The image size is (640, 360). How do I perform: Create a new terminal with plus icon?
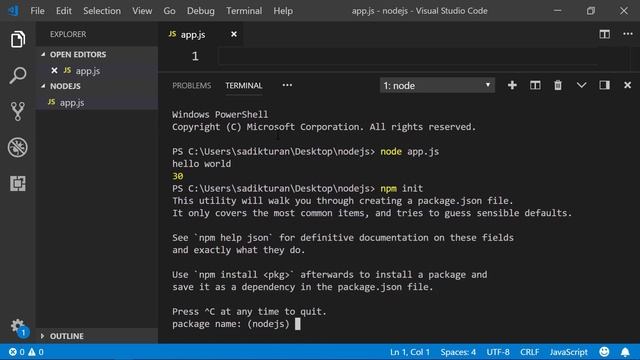[x=512, y=85]
